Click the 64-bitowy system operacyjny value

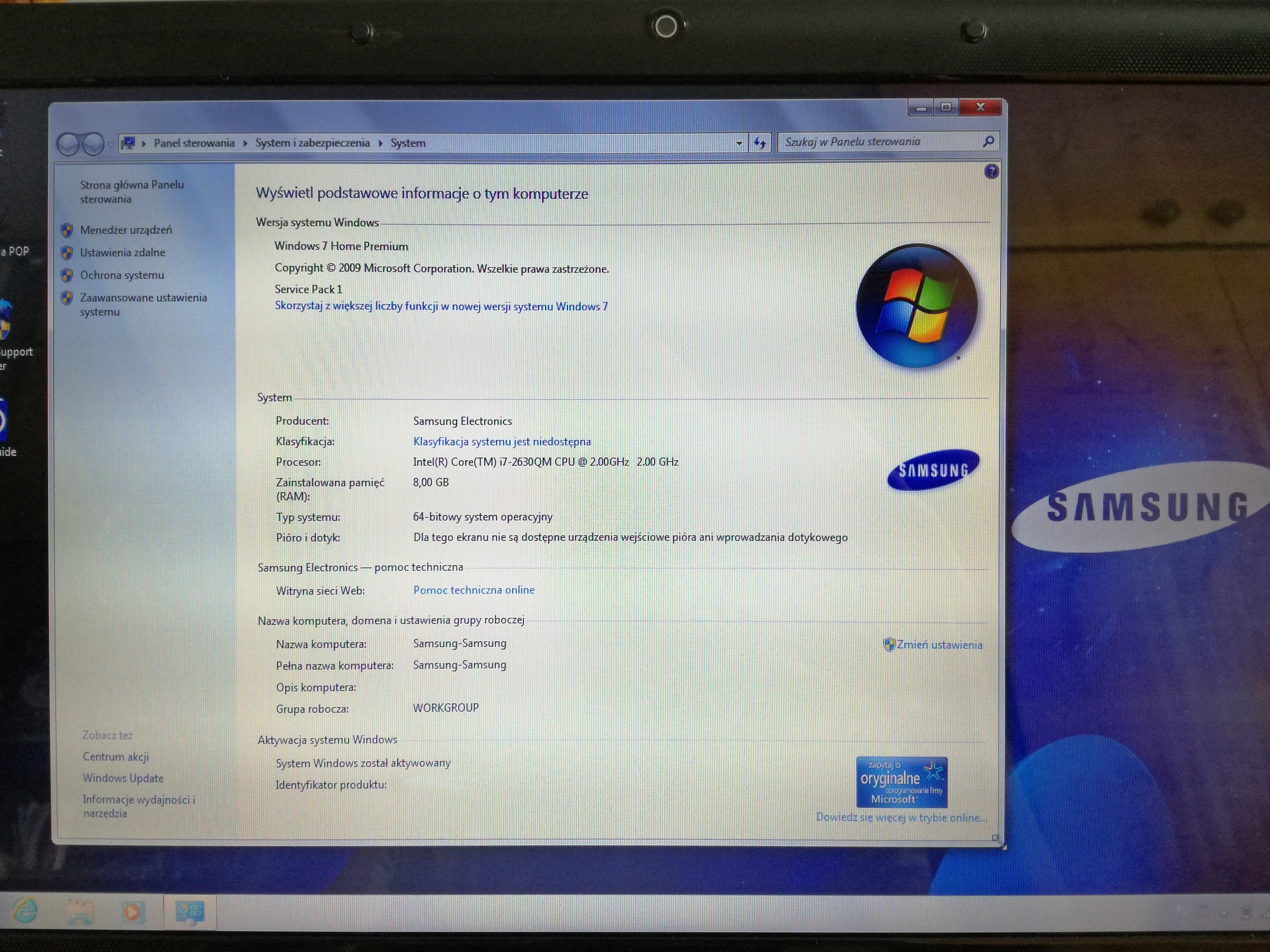[482, 517]
